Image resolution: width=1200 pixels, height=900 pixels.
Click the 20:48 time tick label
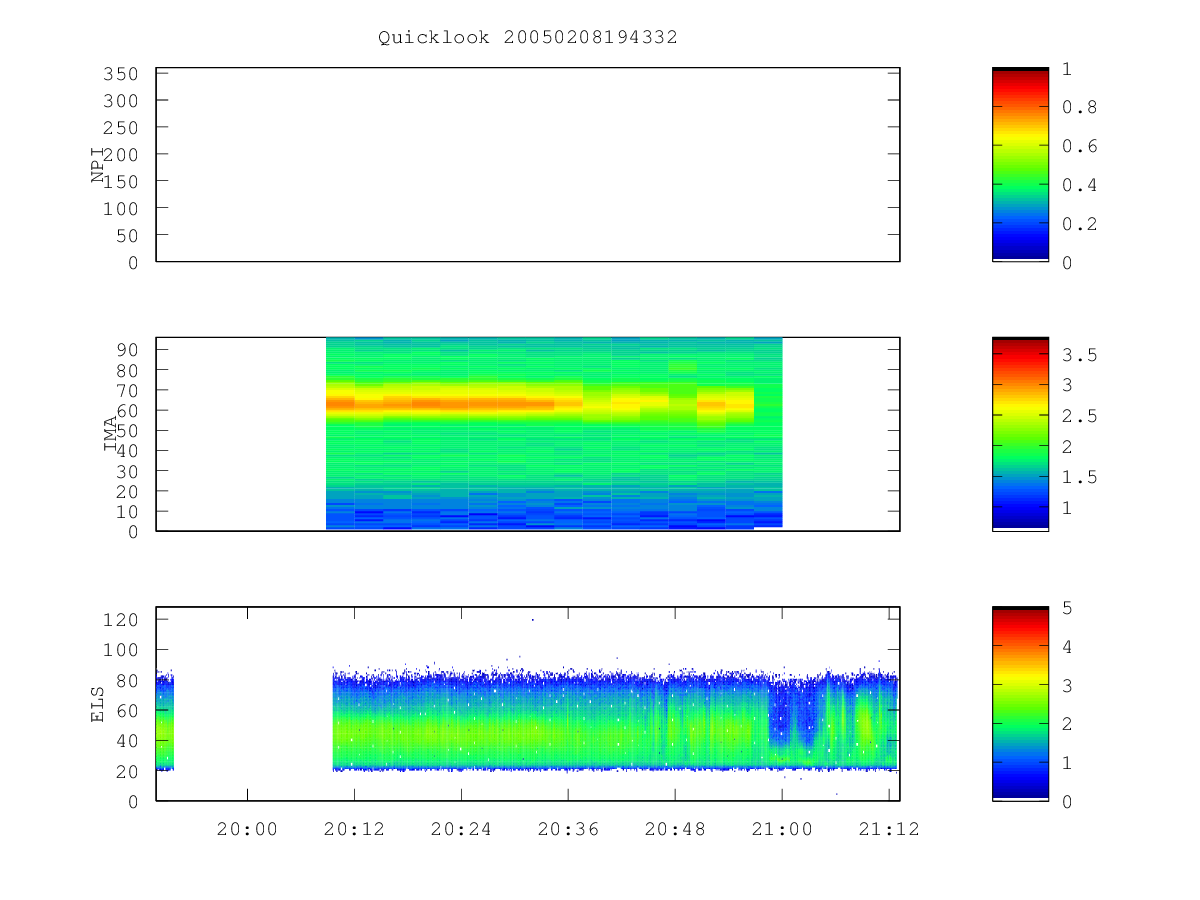[675, 829]
